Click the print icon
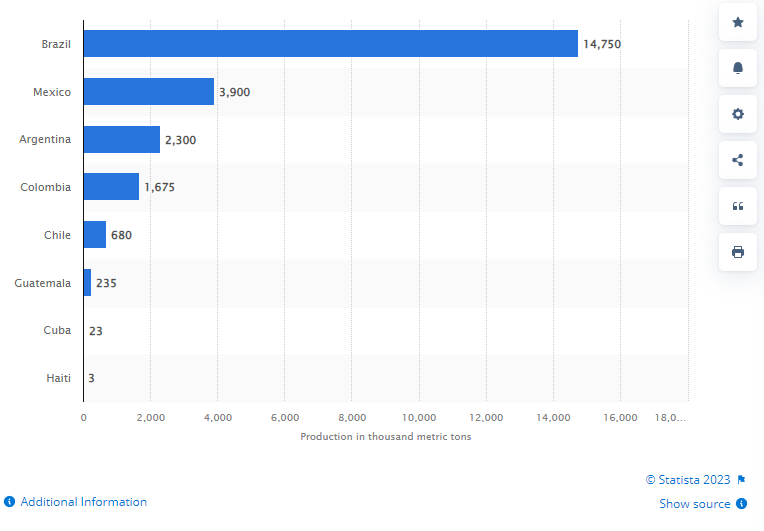The height and width of the screenshot is (531, 764). point(738,252)
